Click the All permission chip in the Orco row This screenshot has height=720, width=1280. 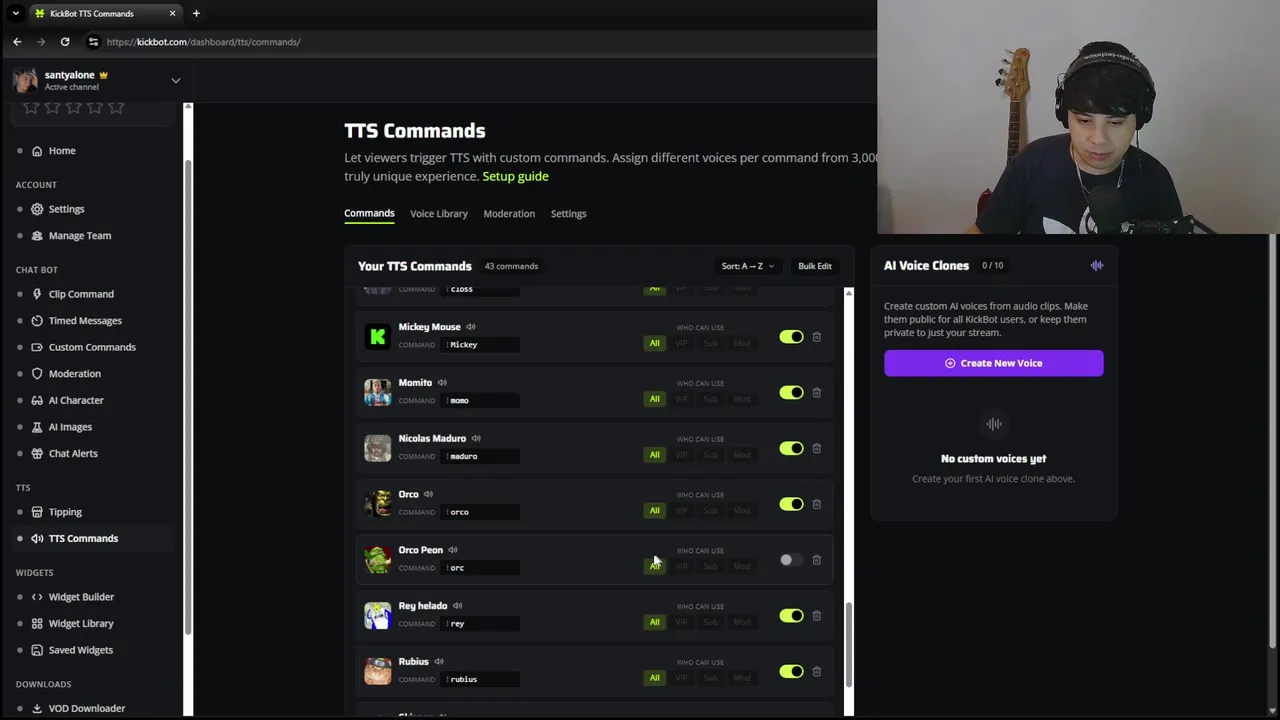tap(654, 511)
